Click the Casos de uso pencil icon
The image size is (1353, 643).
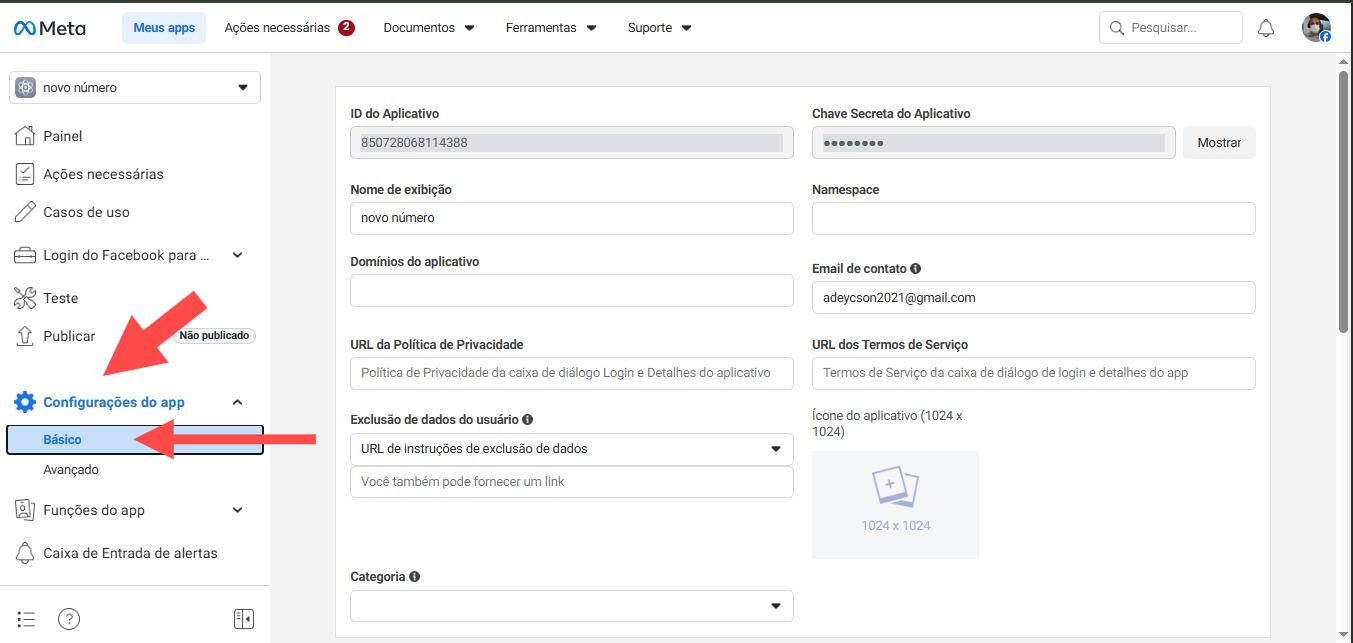(x=25, y=212)
